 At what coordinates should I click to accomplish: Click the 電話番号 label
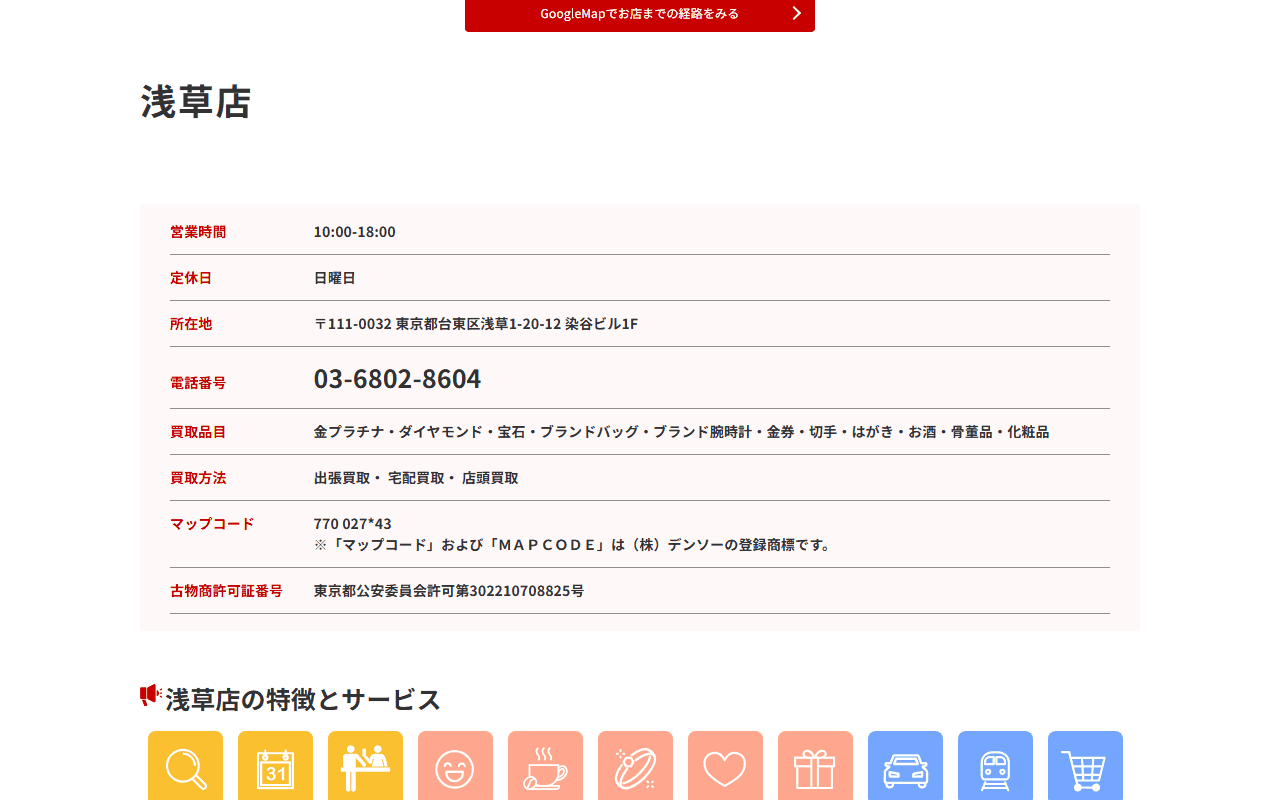(198, 383)
